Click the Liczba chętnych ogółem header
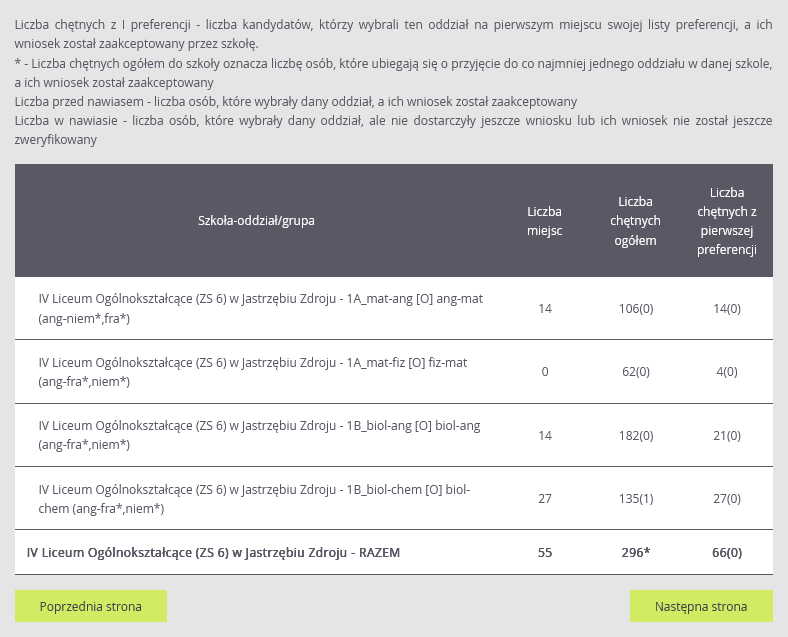Viewport: 788px width, 637px height. (635, 221)
